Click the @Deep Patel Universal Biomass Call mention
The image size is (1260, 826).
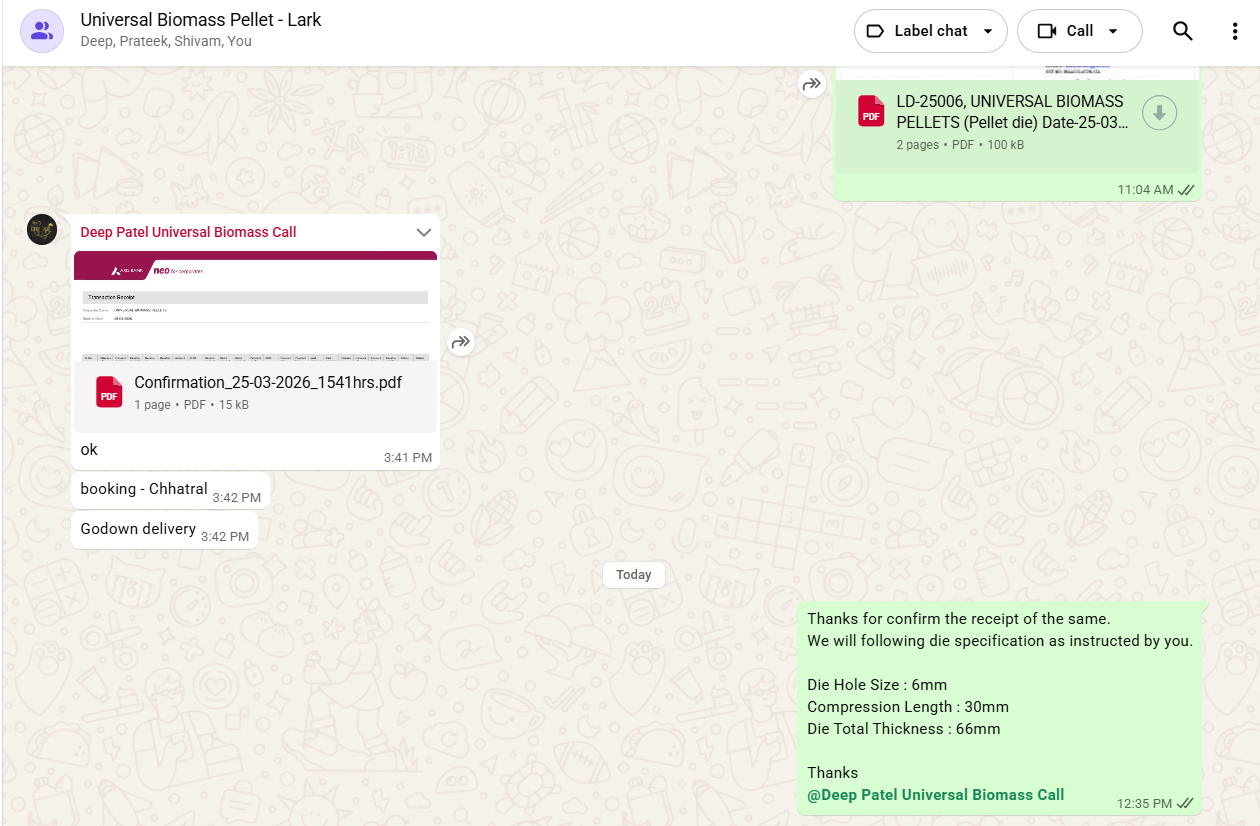[935, 795]
